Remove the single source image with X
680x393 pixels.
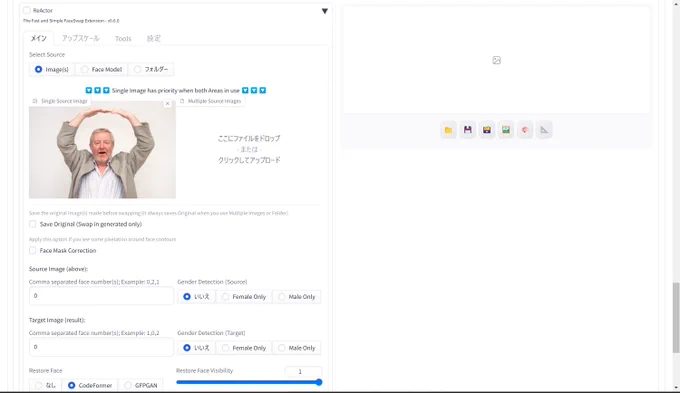click(x=167, y=104)
